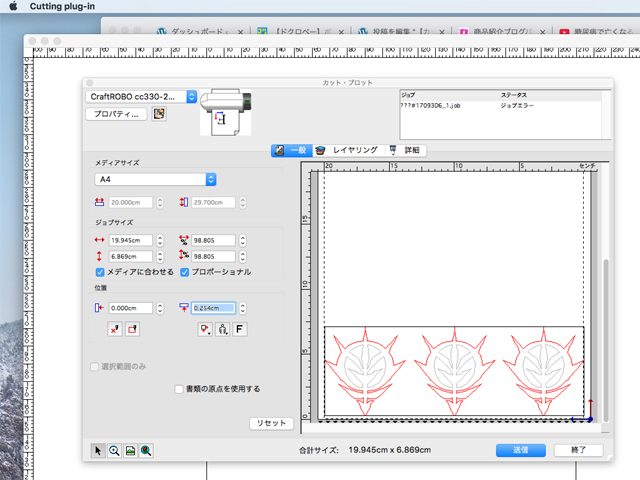The height and width of the screenshot is (480, 640).
Task: Click the 0.254cm vertical position field
Action: click(x=213, y=308)
